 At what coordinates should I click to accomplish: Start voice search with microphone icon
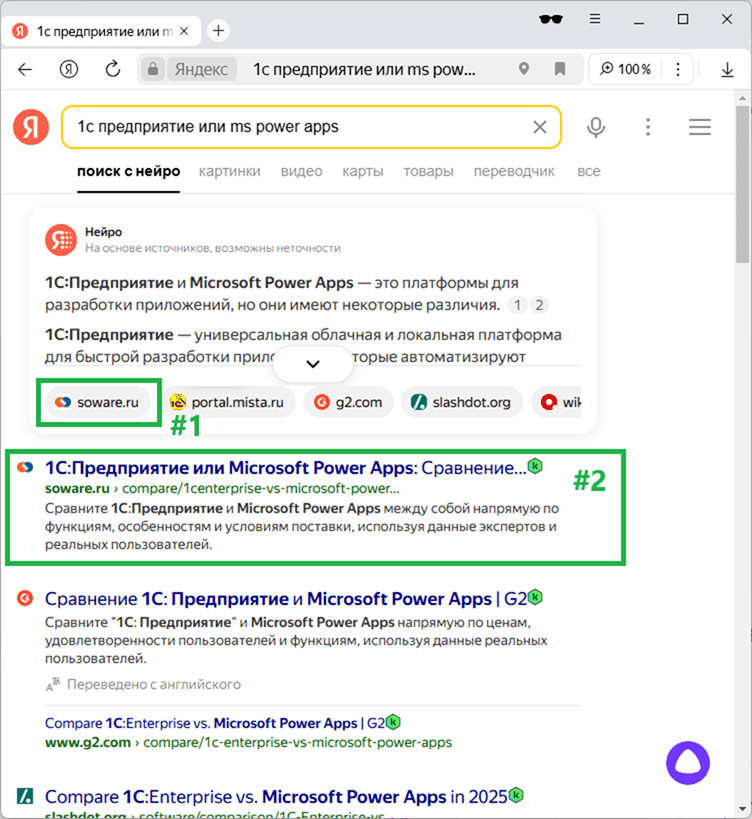(595, 127)
